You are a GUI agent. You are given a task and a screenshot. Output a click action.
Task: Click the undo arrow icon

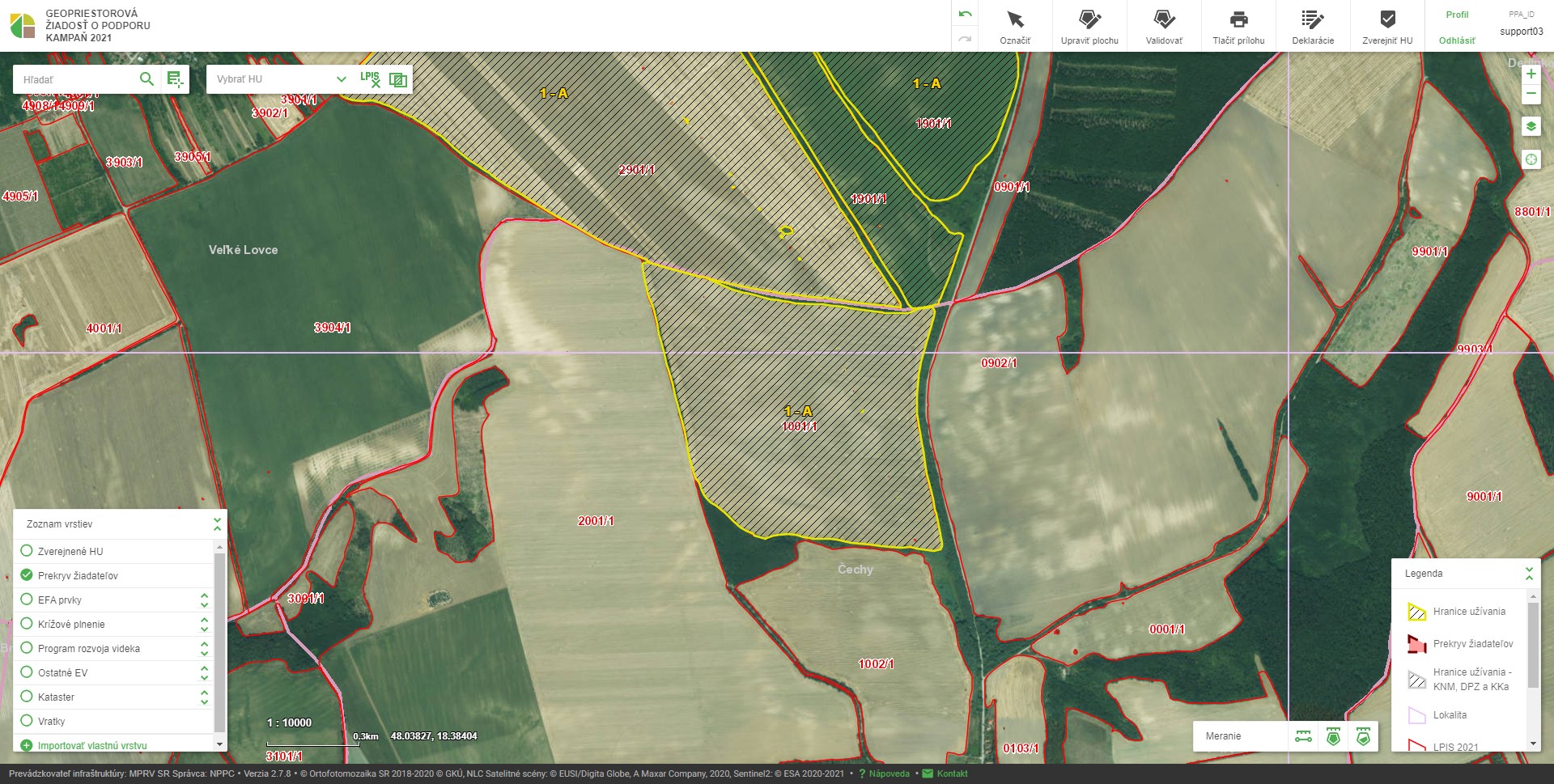[965, 15]
